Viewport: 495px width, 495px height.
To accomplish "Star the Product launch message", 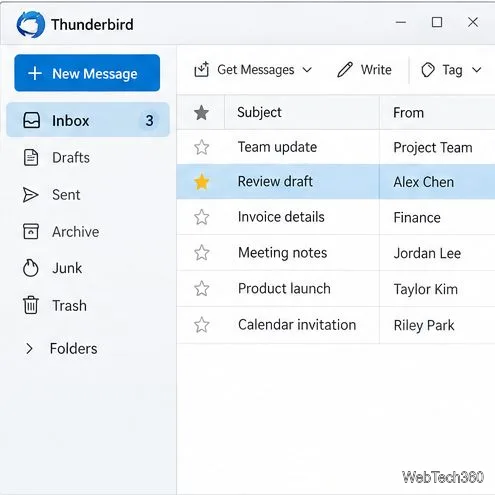I will pos(202,289).
